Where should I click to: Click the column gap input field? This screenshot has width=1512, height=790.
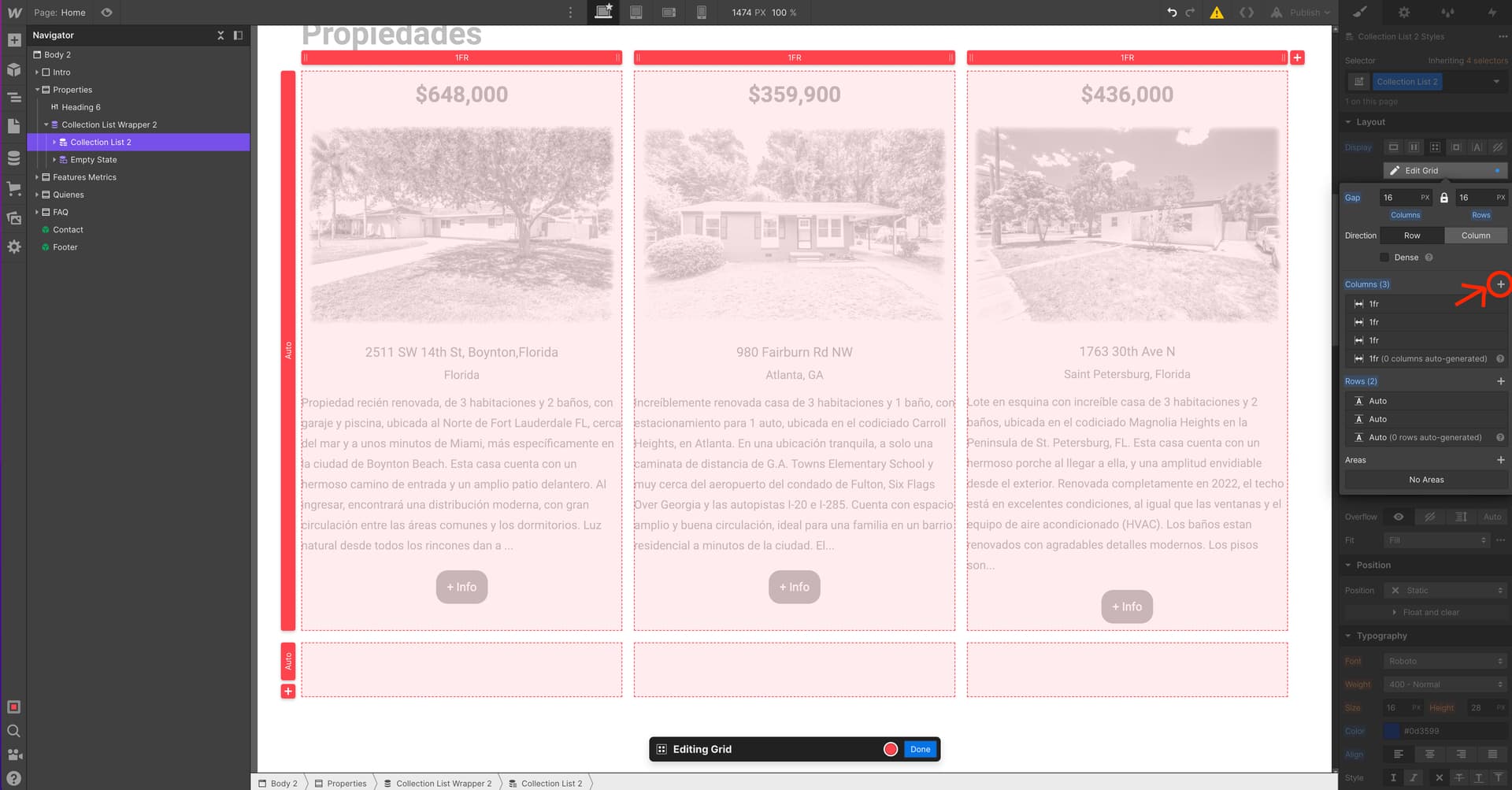1405,198
